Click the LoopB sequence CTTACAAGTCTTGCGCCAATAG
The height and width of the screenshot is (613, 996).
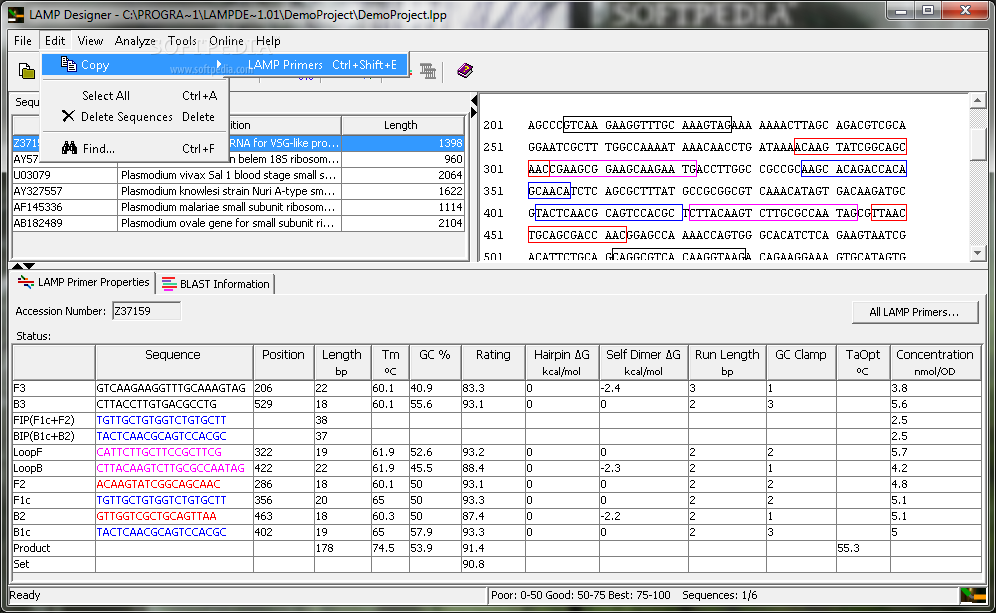coord(170,468)
